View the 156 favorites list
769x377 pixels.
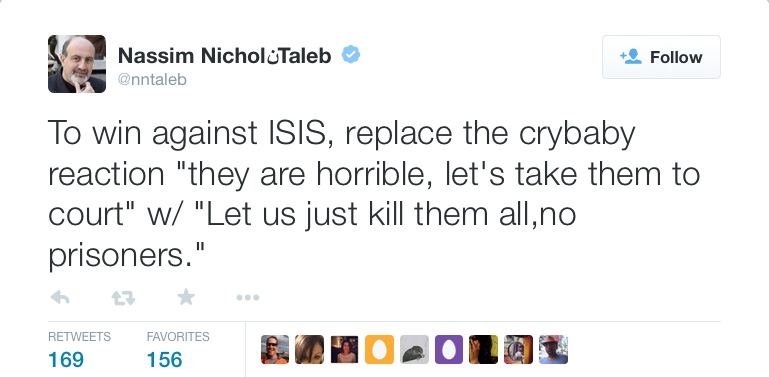[x=178, y=350]
